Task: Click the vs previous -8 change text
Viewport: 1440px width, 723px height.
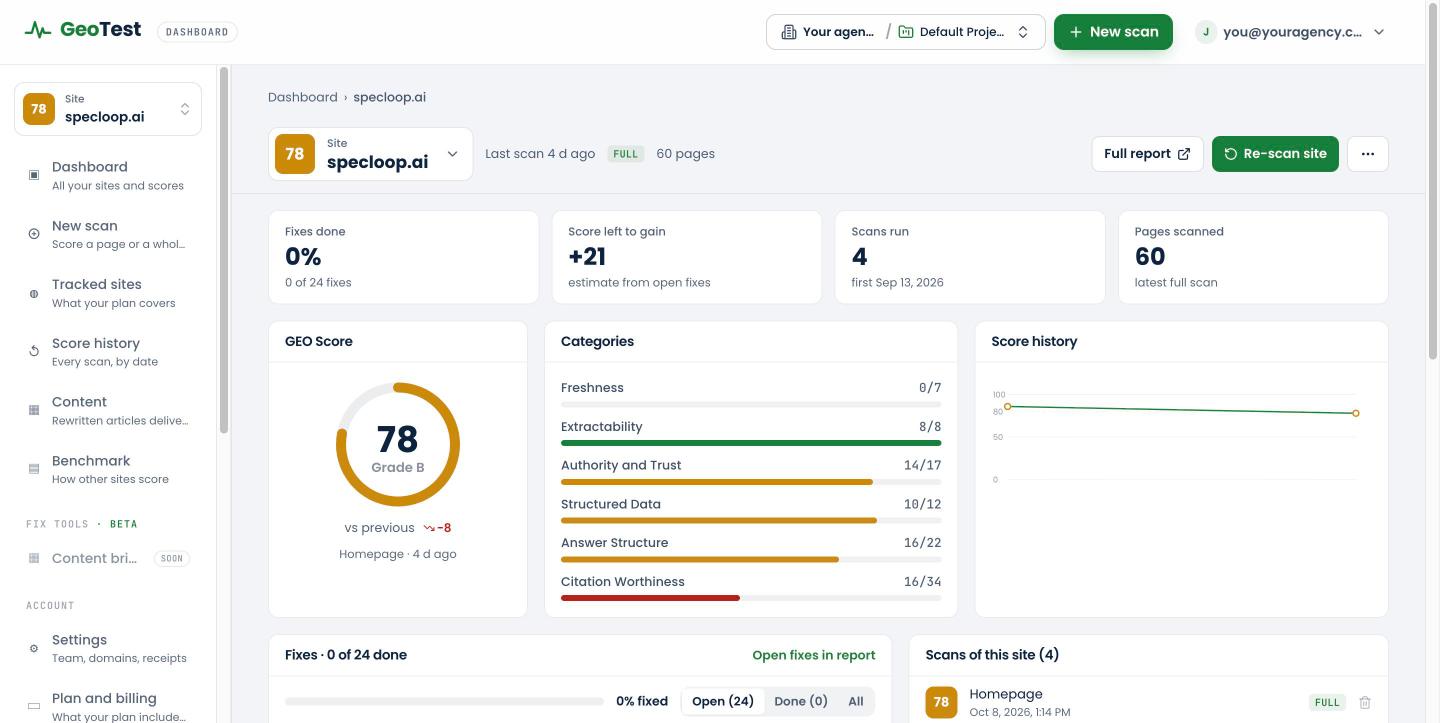Action: click(398, 528)
